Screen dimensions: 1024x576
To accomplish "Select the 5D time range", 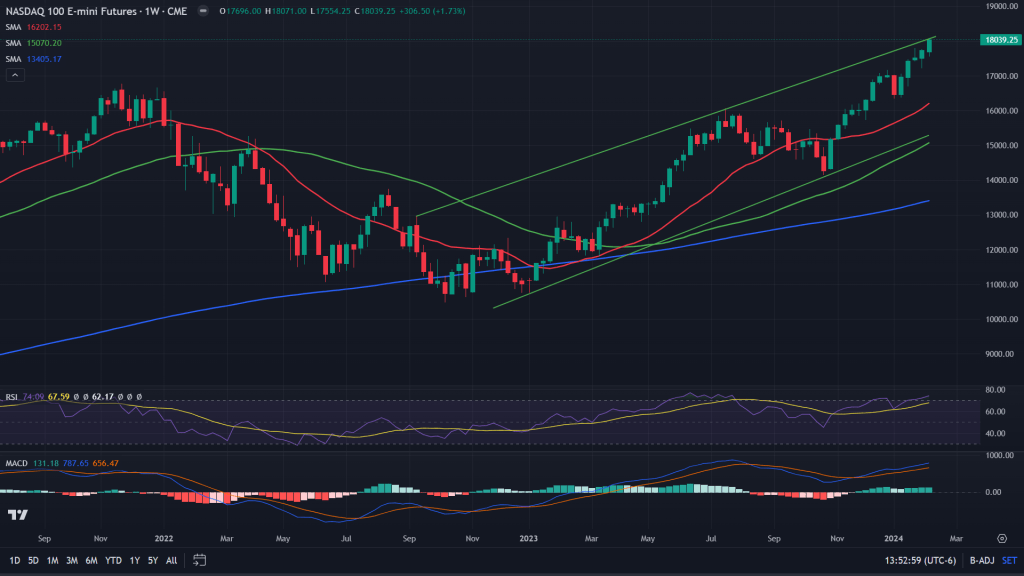I will click(33, 560).
